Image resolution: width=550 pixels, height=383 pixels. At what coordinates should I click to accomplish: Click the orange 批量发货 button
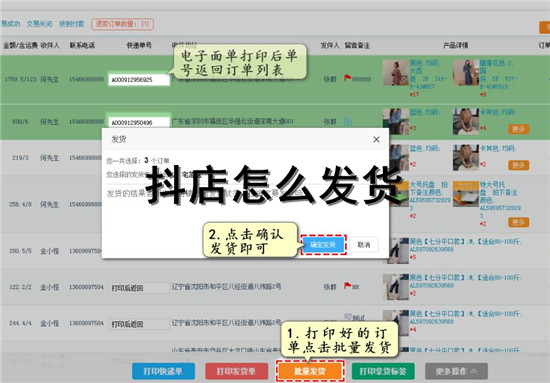pyautogui.click(x=310, y=371)
